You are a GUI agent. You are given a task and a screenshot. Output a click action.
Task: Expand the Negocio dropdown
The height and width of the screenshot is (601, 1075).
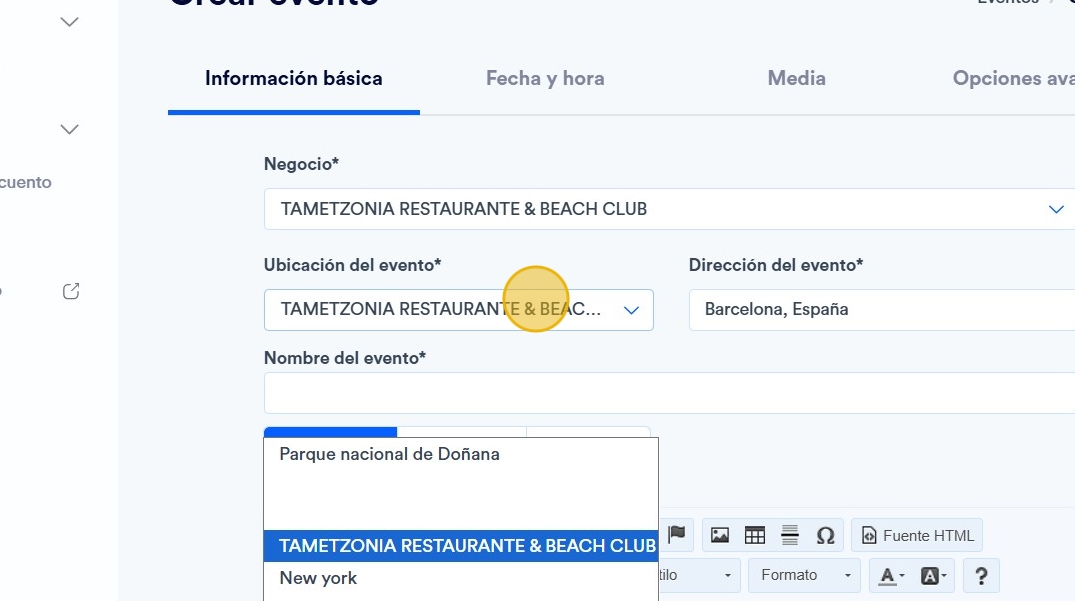click(x=669, y=209)
